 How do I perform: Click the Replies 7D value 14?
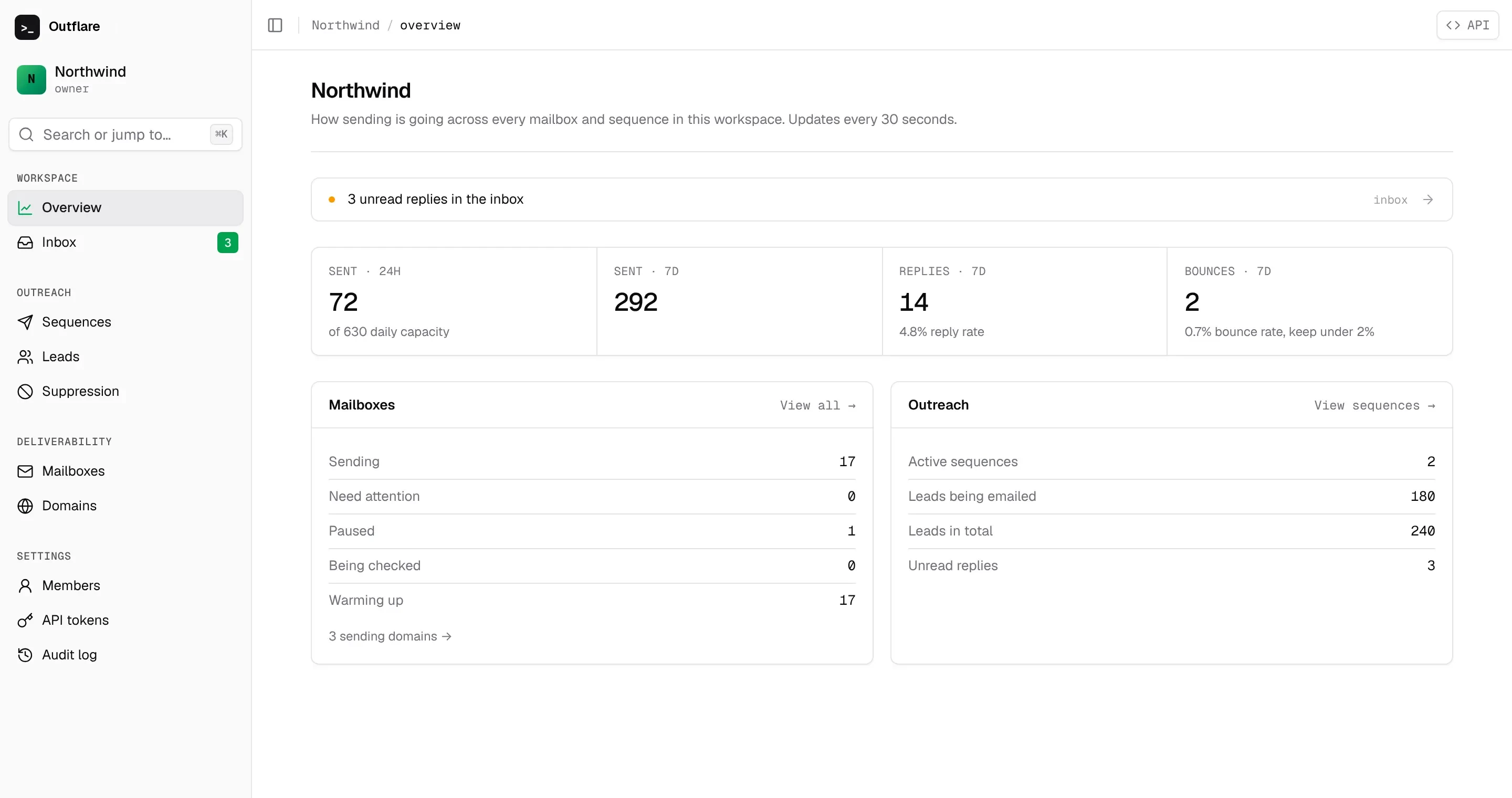tap(913, 302)
